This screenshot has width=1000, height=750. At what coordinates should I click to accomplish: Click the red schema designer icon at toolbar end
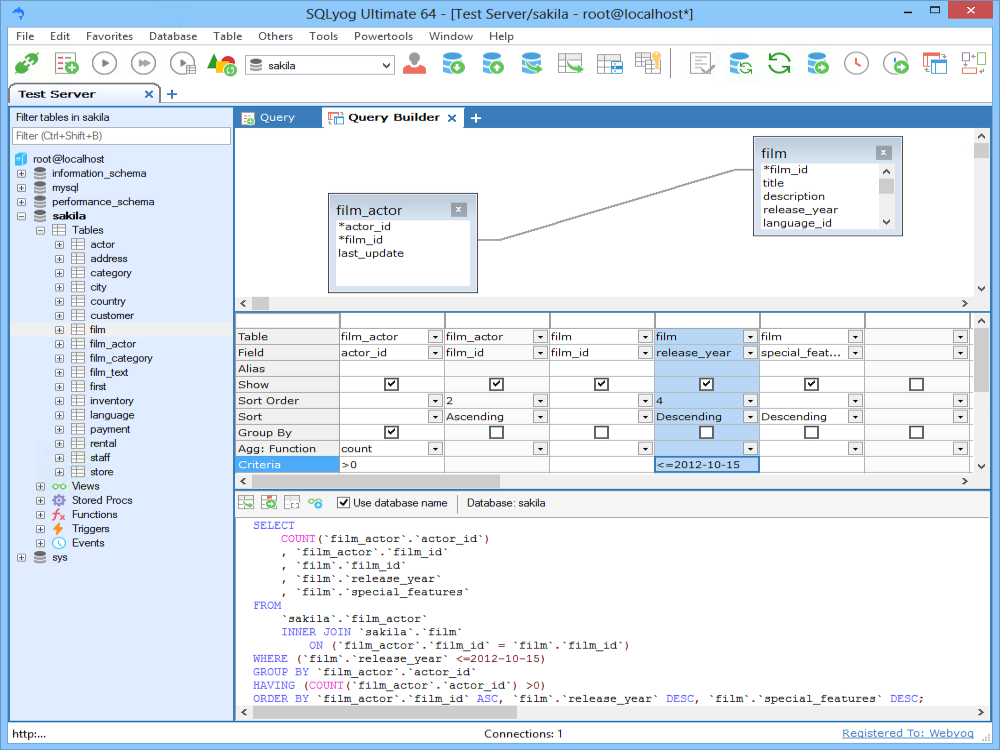(x=973, y=64)
